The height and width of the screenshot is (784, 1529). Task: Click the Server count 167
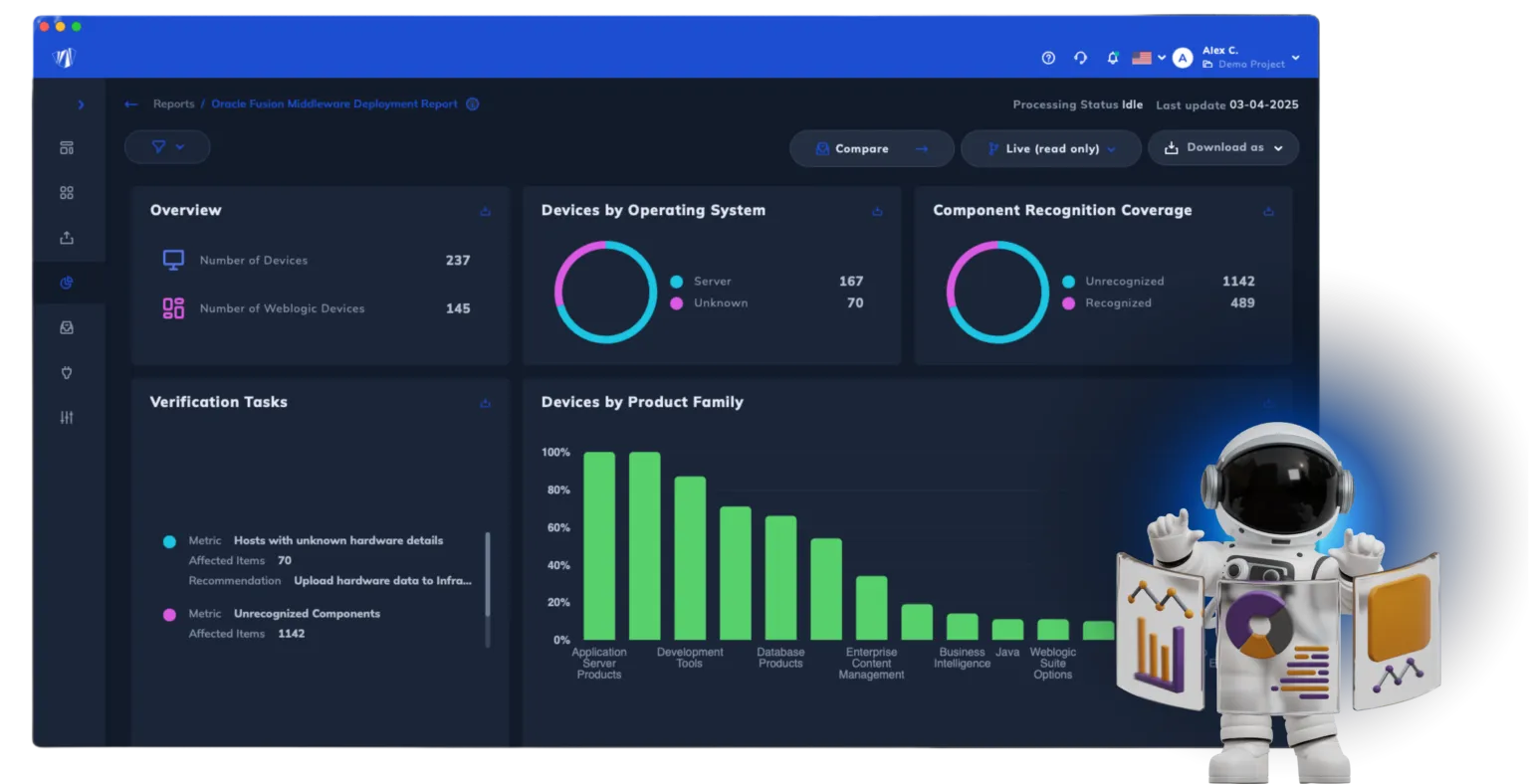[x=851, y=282]
